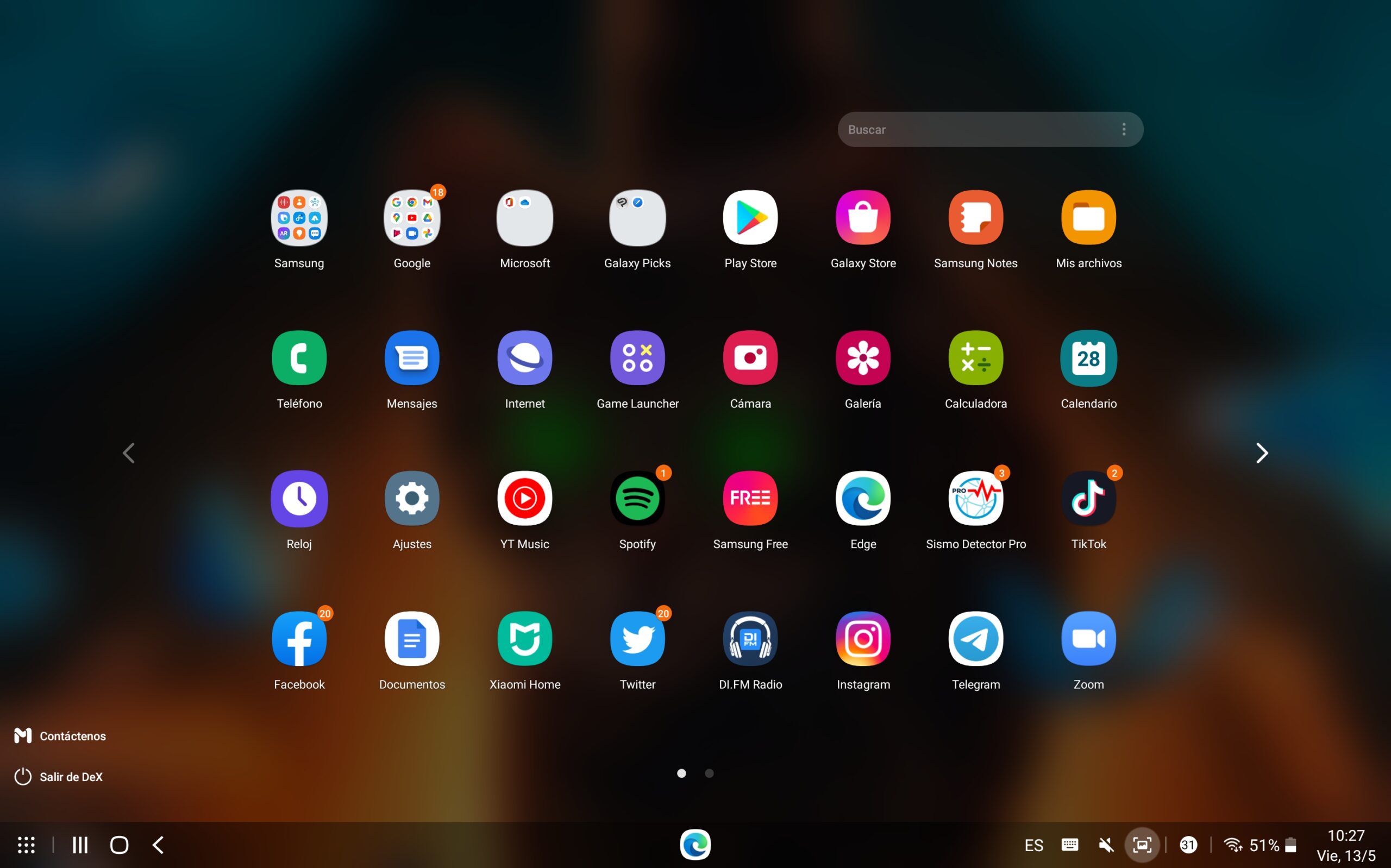The width and height of the screenshot is (1391, 868).
Task: Switch to second page indicator dot
Action: (709, 773)
